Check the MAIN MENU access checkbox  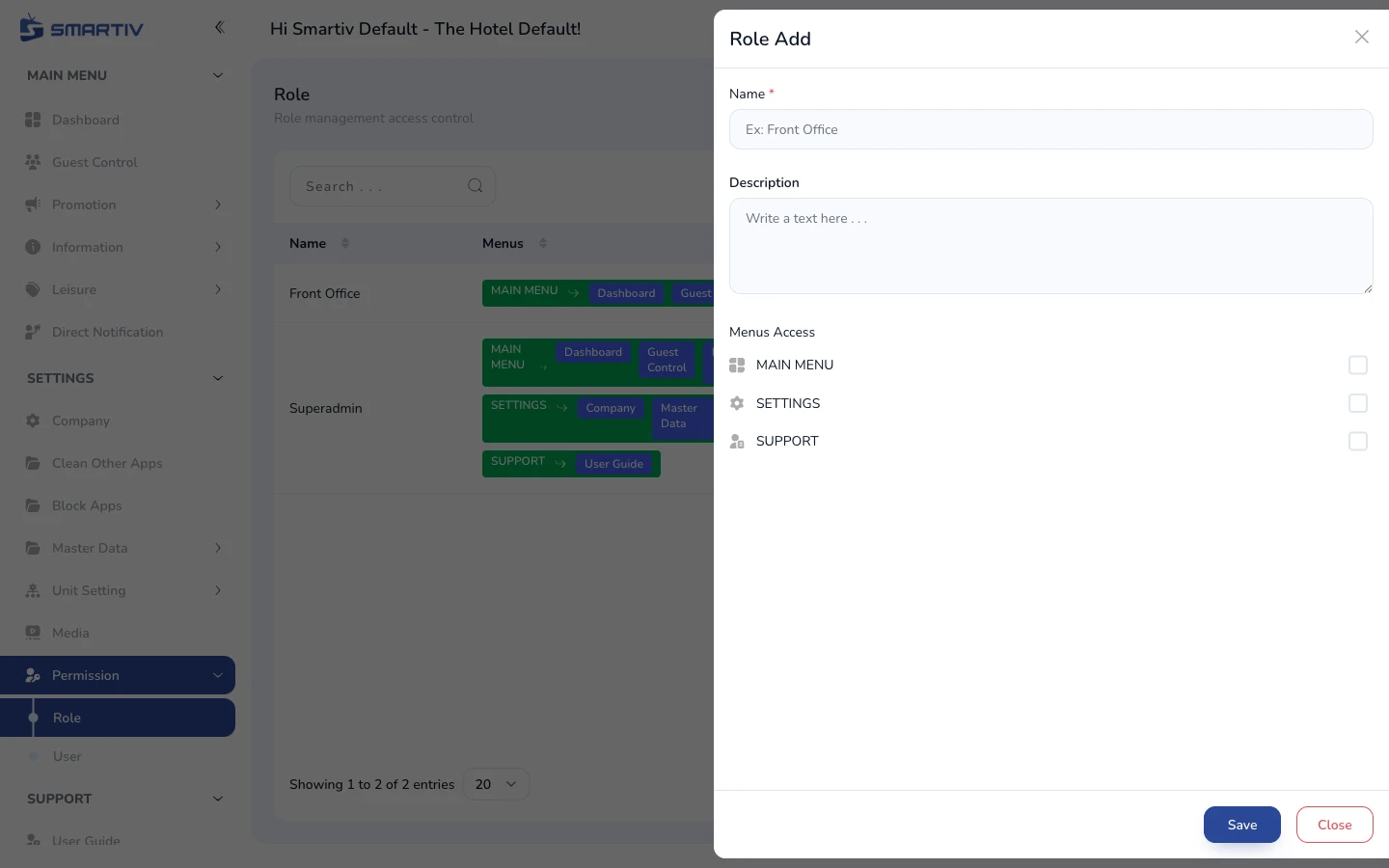click(1358, 365)
